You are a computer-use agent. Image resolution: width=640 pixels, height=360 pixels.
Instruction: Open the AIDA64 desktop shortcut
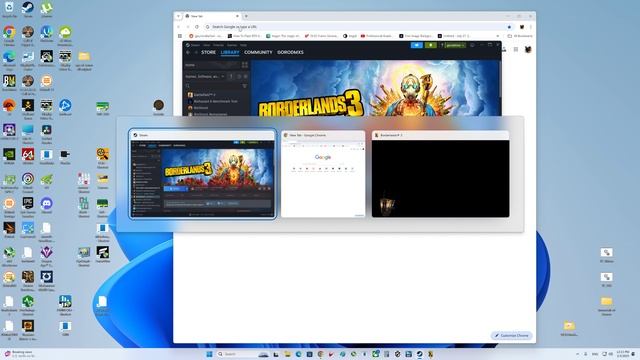click(28, 157)
